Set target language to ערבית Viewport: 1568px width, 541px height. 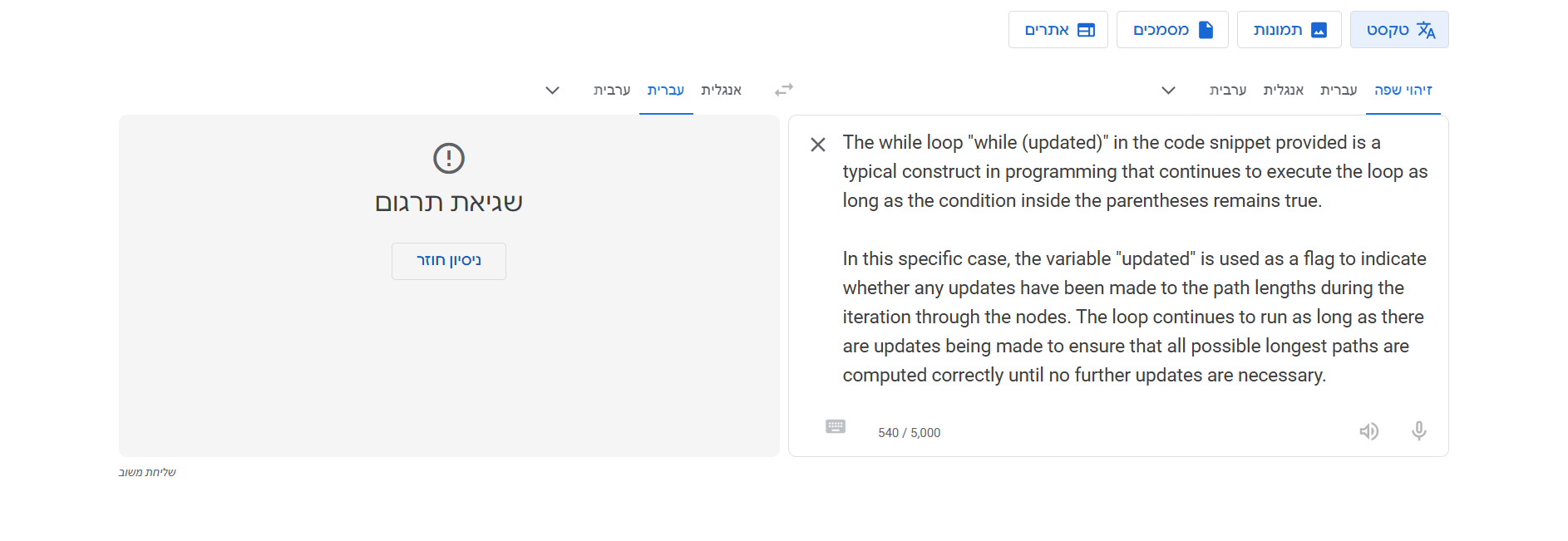(612, 90)
